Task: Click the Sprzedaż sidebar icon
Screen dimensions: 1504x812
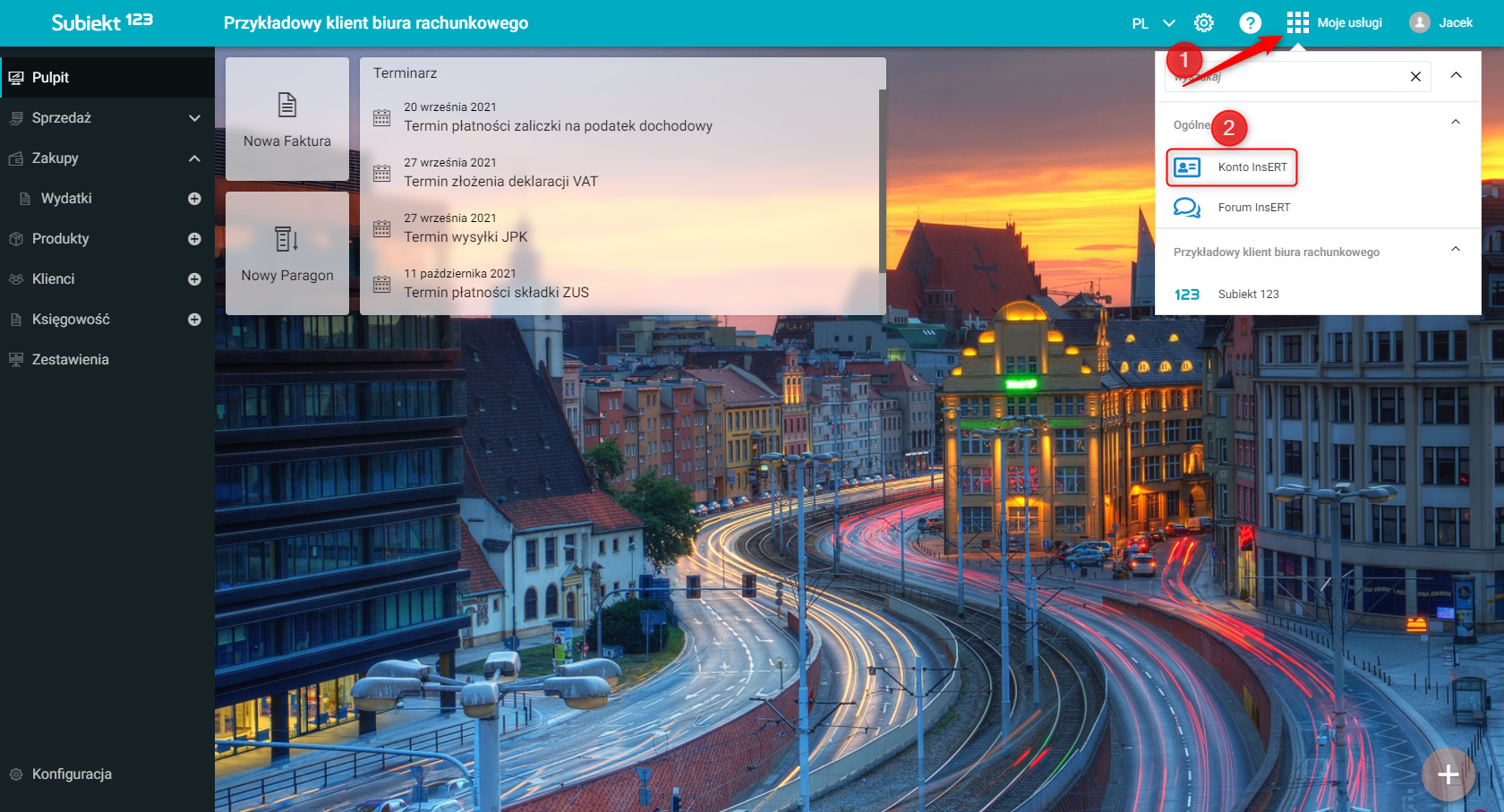Action: click(x=16, y=118)
